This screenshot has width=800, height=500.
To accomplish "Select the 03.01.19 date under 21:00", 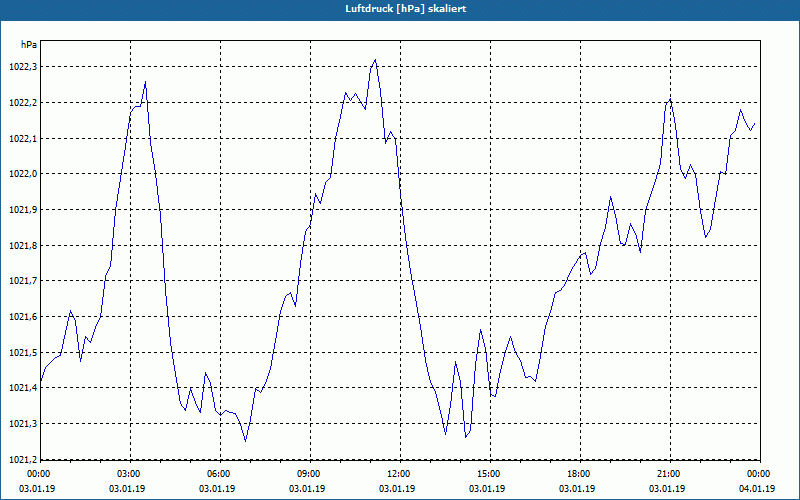I will click(x=668, y=489).
